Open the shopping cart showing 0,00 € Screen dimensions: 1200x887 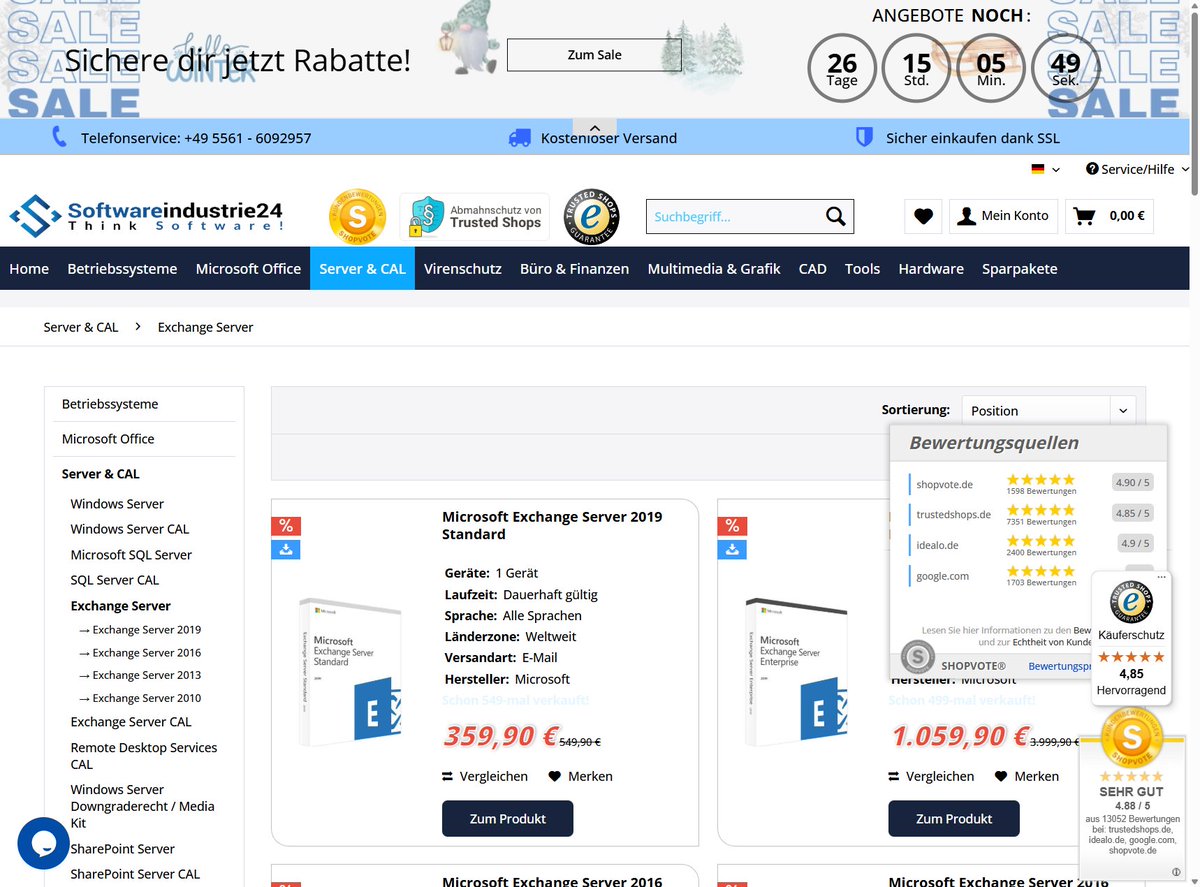click(1110, 216)
